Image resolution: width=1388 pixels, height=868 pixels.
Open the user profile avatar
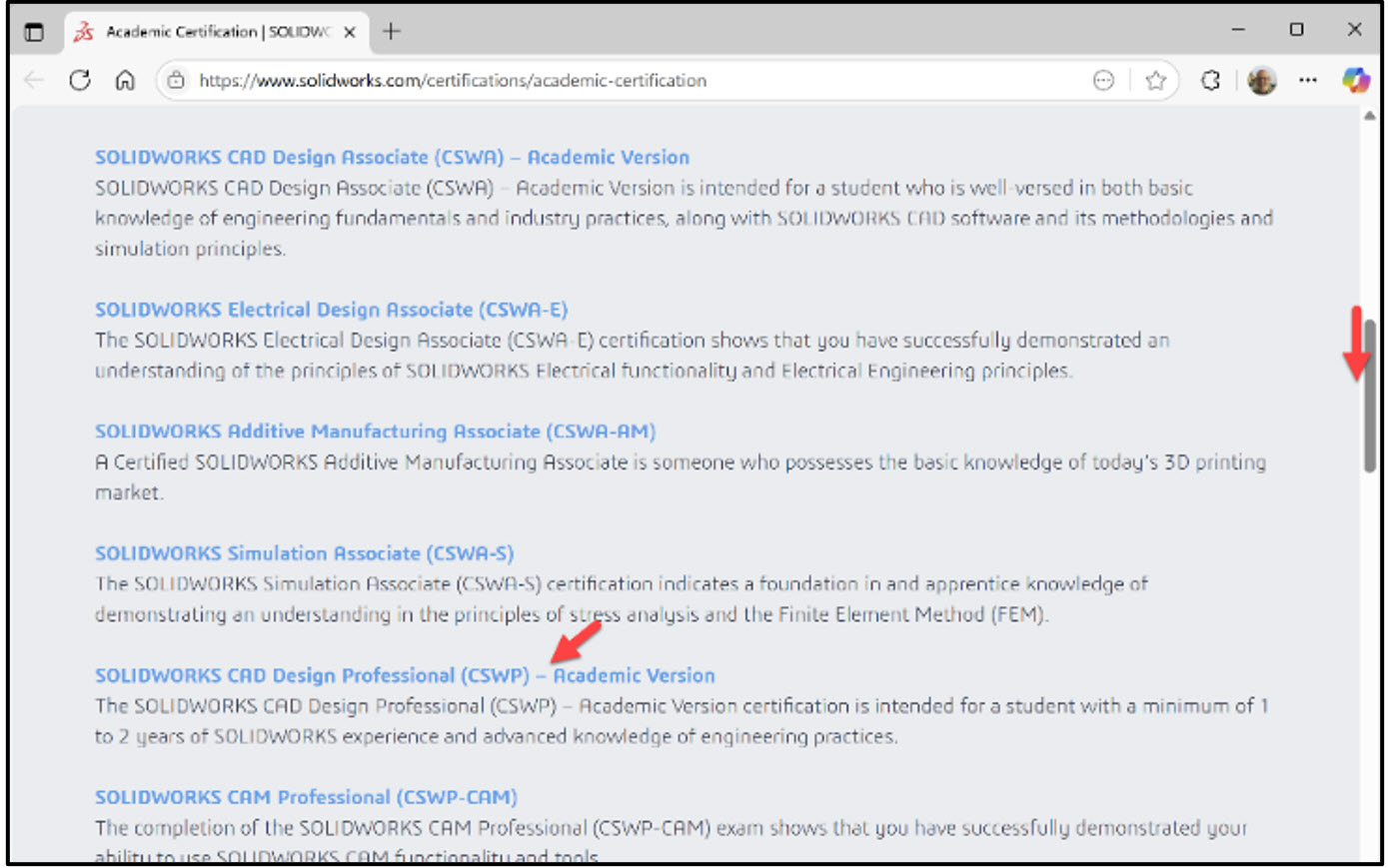pyautogui.click(x=1262, y=80)
